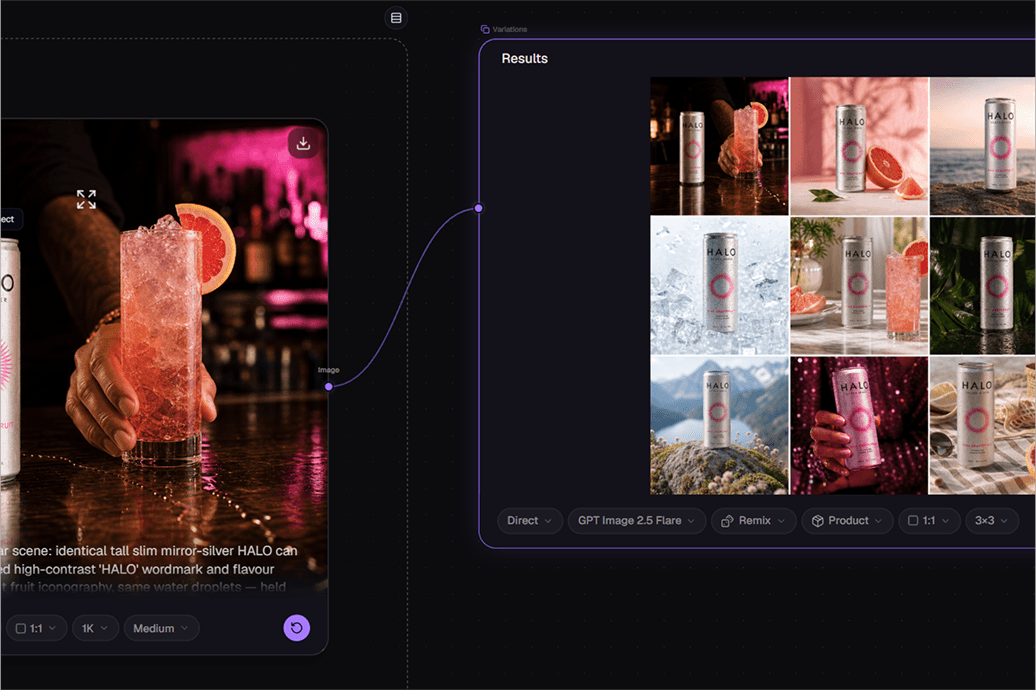Screen dimensions: 1036x690
Task: Click the prompt text about HALO can
Action: 149,568
